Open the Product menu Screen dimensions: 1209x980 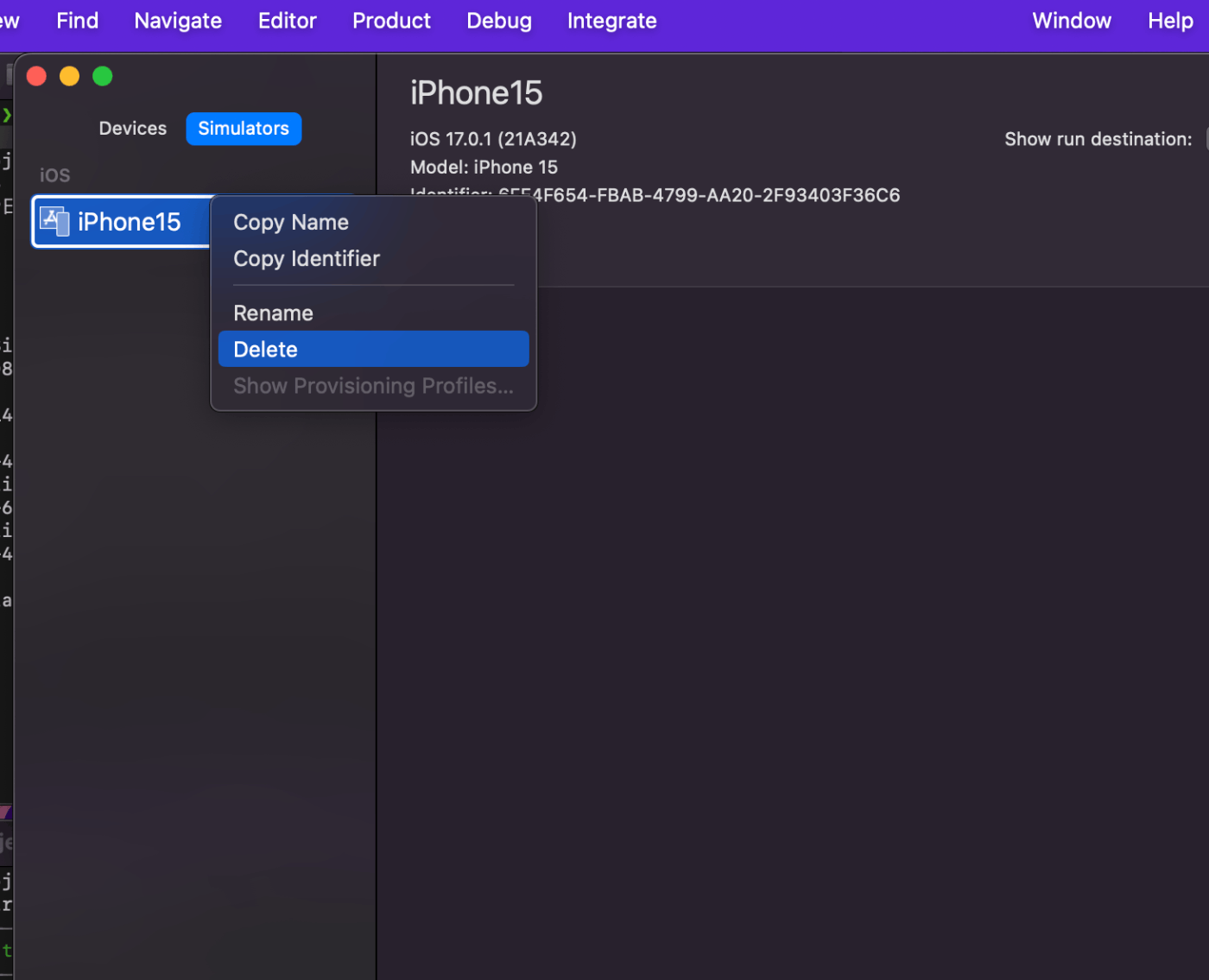(391, 21)
